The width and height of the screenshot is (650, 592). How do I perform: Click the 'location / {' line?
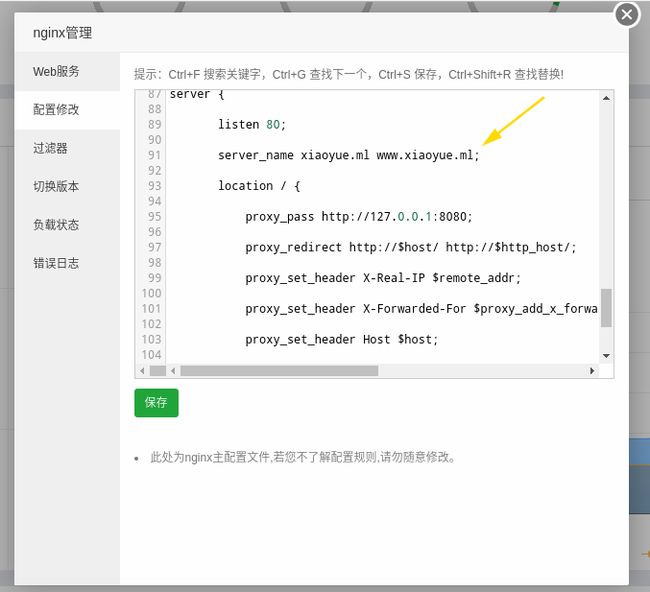259,186
